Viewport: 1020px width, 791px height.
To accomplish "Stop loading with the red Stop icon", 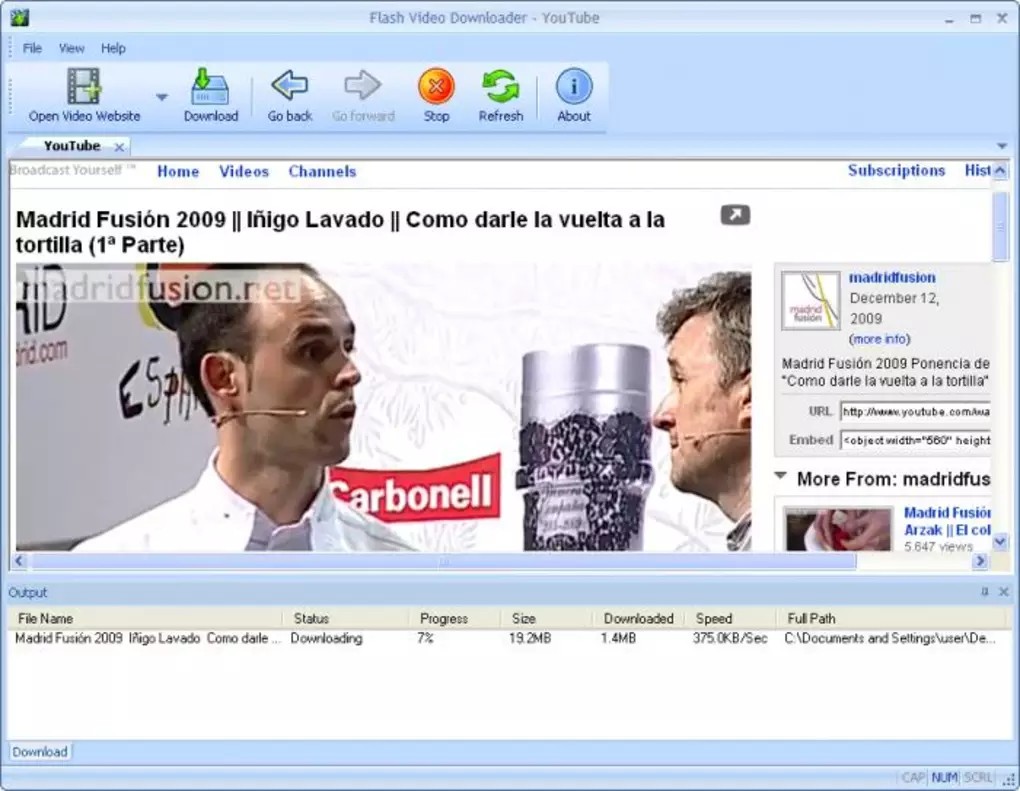I will (x=436, y=86).
